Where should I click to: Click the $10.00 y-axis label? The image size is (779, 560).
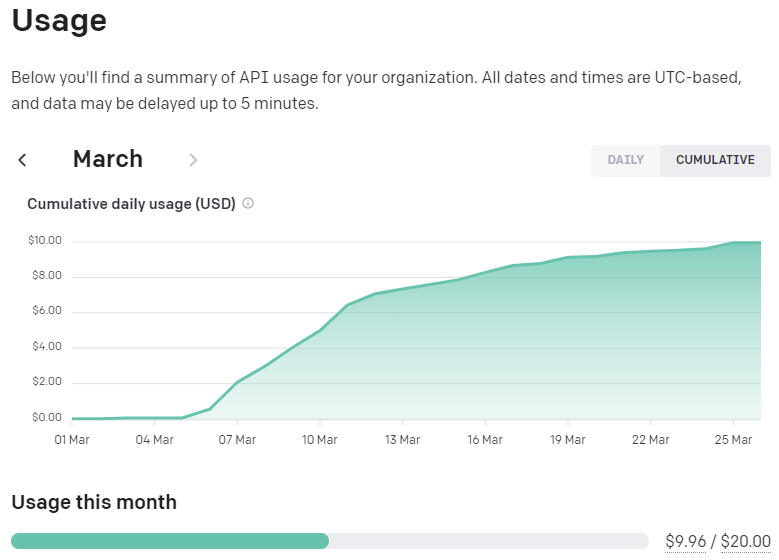(x=45, y=240)
